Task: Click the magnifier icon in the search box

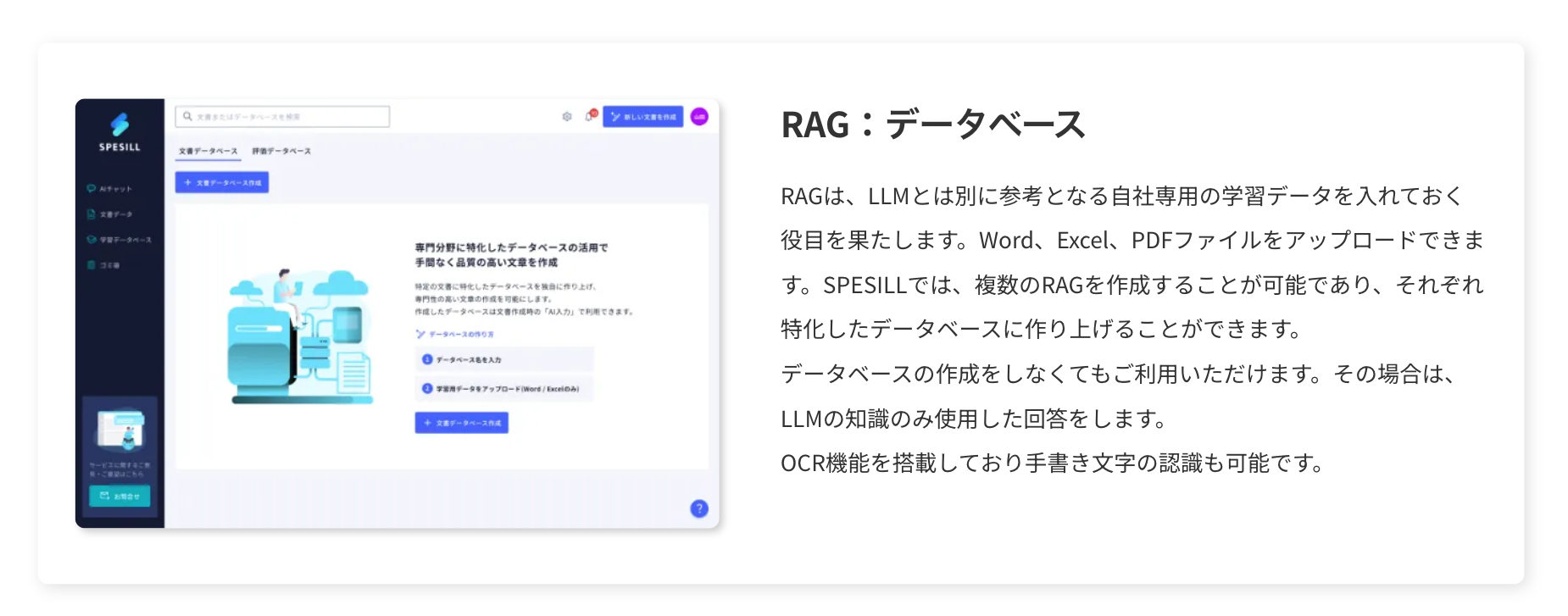Action: [187, 117]
